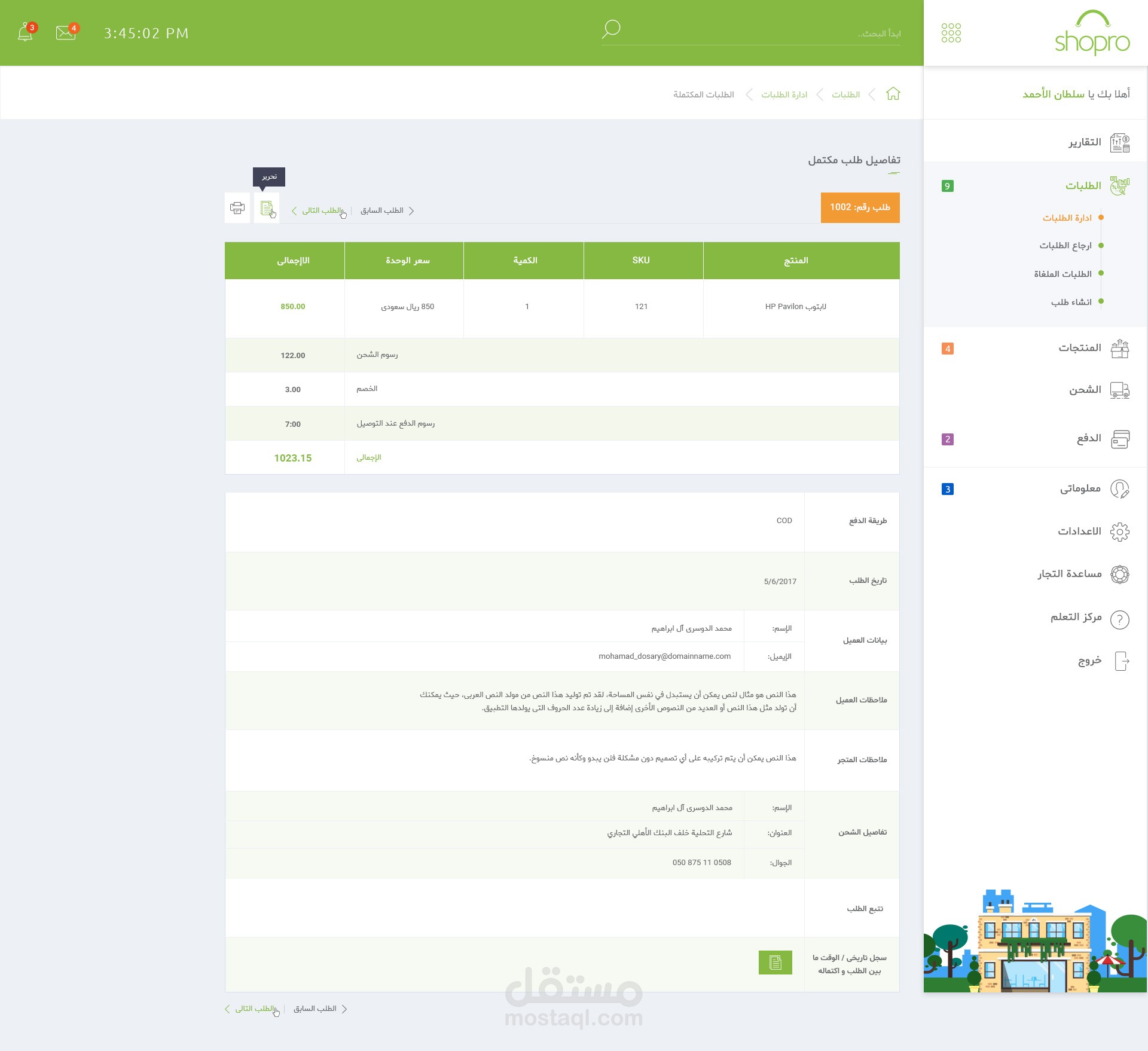
Task: Click the home breadcrumb icon
Action: (x=893, y=94)
